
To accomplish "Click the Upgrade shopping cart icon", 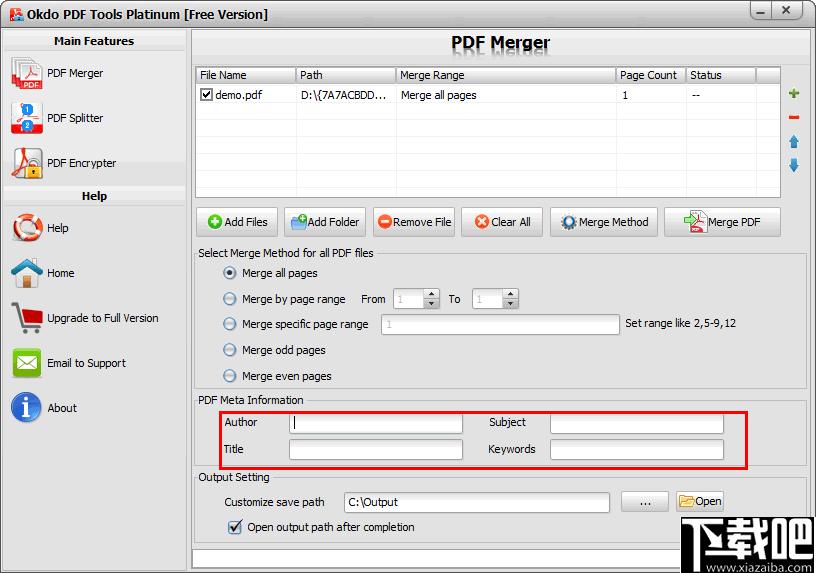I will point(27,318).
